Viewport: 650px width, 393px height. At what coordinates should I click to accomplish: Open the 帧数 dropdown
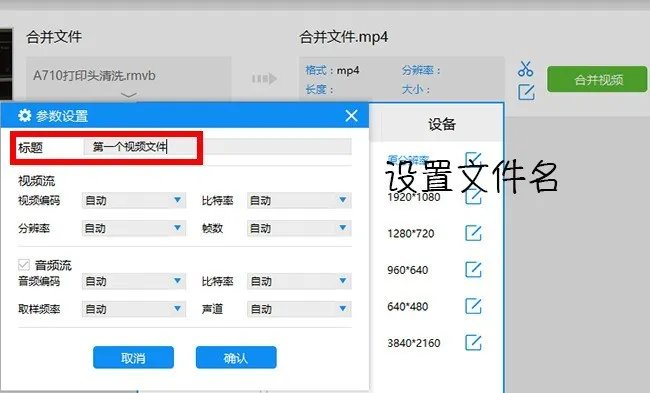coord(299,228)
